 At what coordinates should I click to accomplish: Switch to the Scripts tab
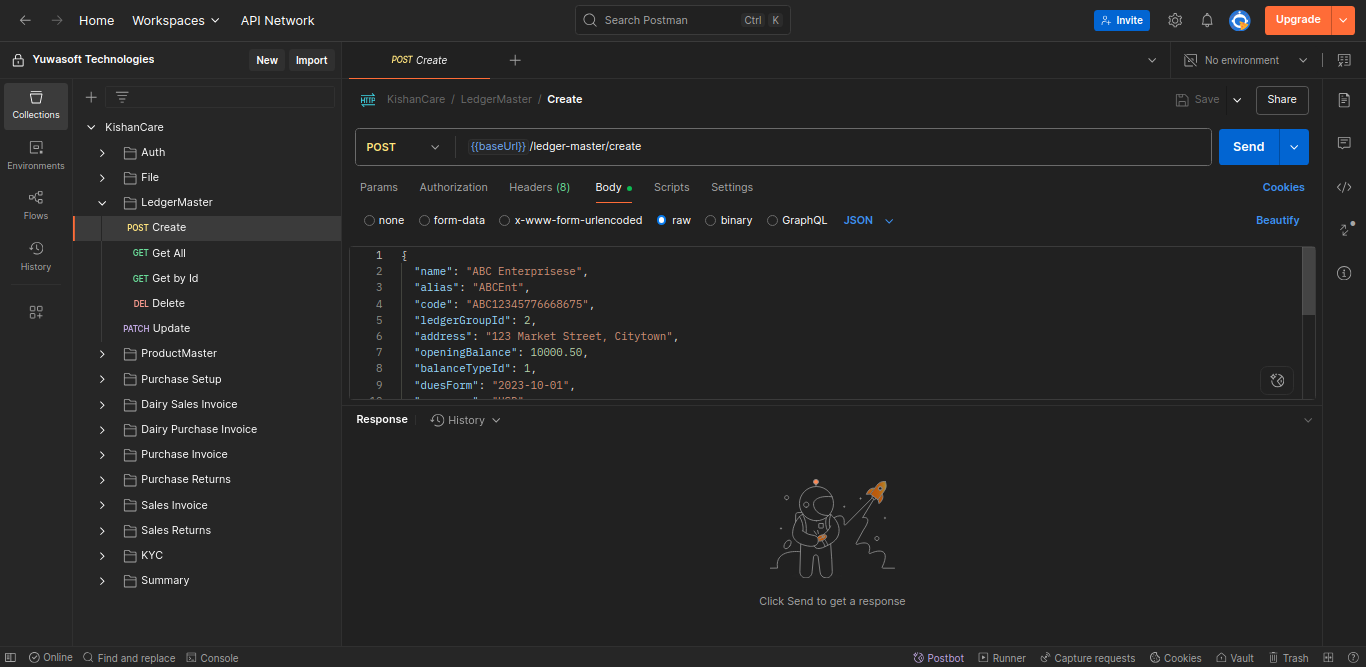(x=671, y=187)
